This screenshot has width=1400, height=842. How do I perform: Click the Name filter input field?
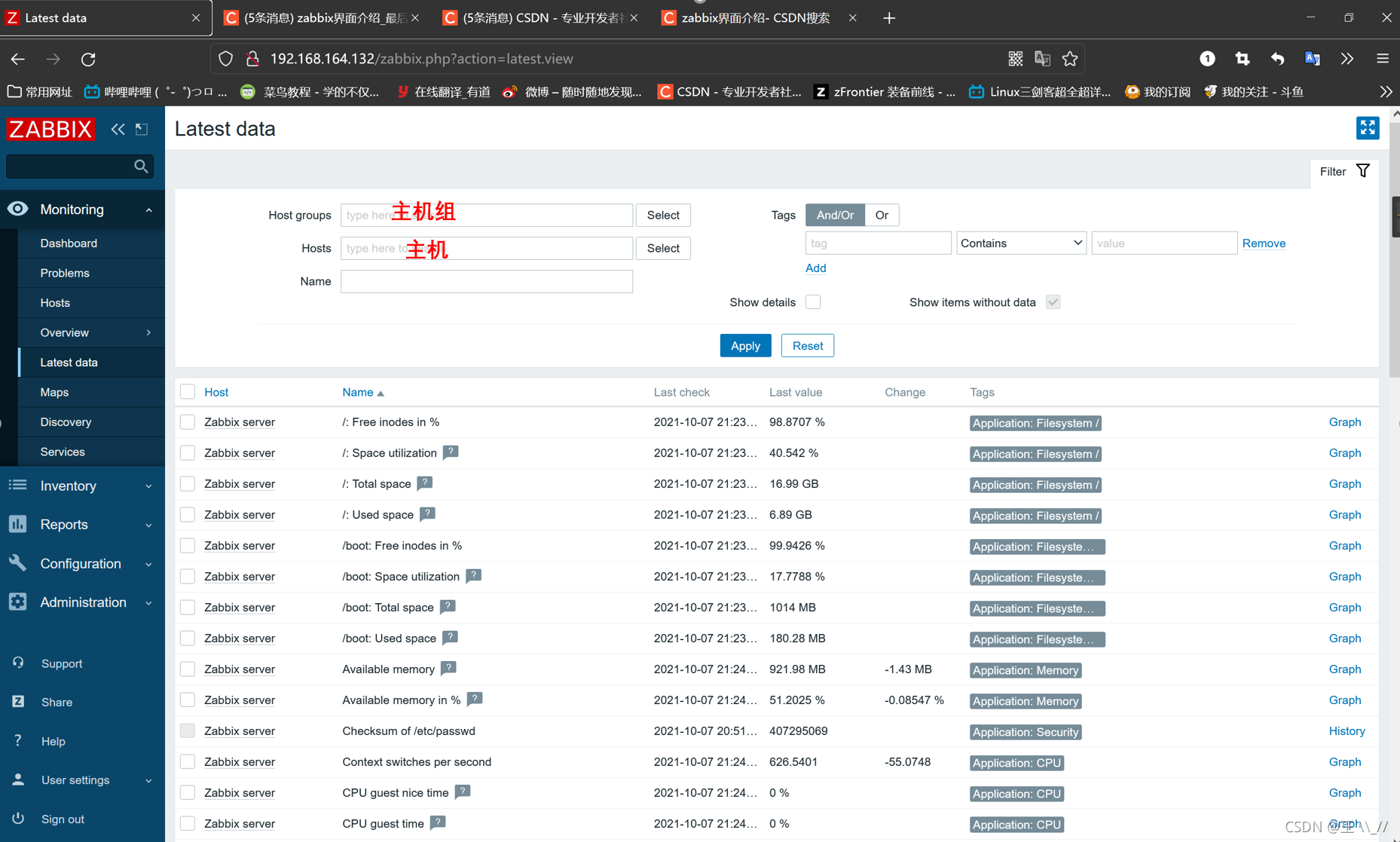(x=487, y=281)
